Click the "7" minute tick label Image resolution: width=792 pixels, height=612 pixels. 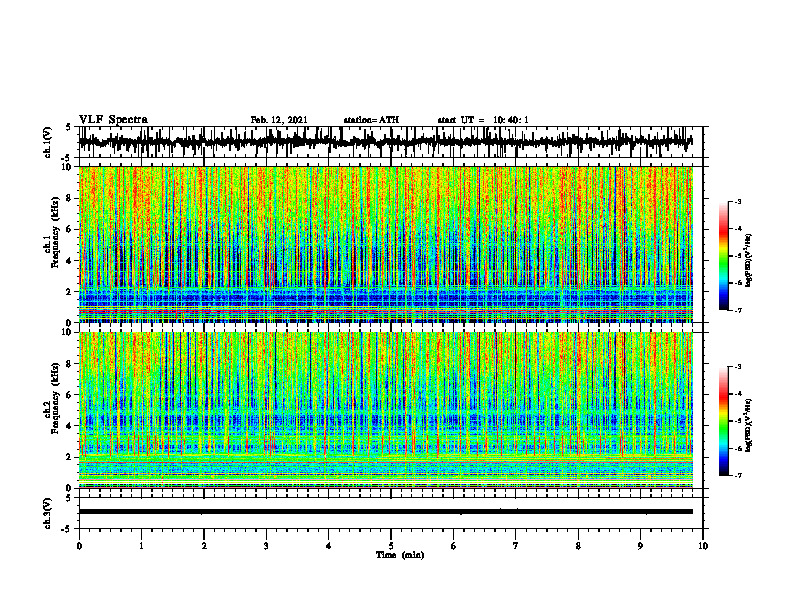click(516, 546)
